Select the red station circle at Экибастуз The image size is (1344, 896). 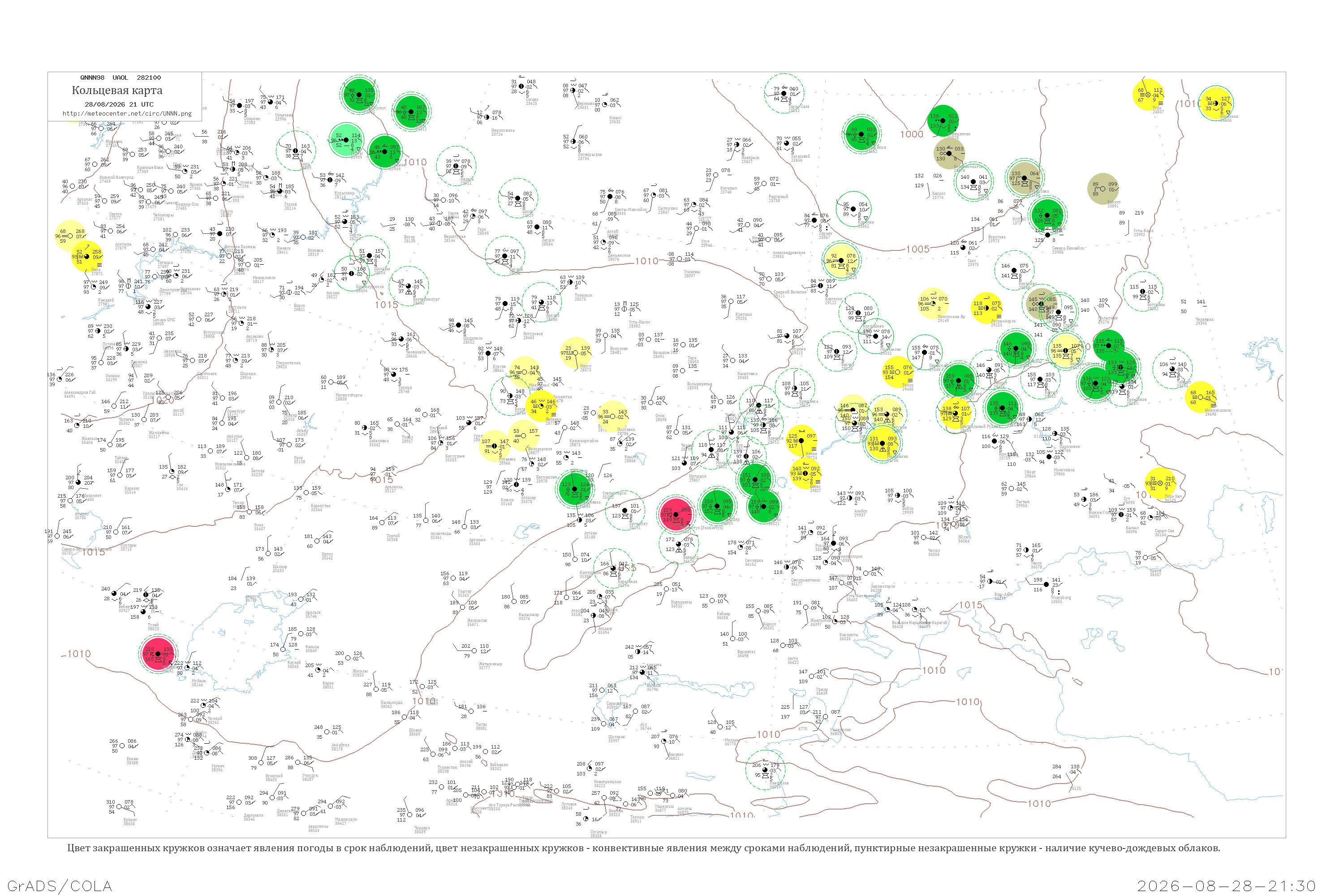[x=676, y=514]
